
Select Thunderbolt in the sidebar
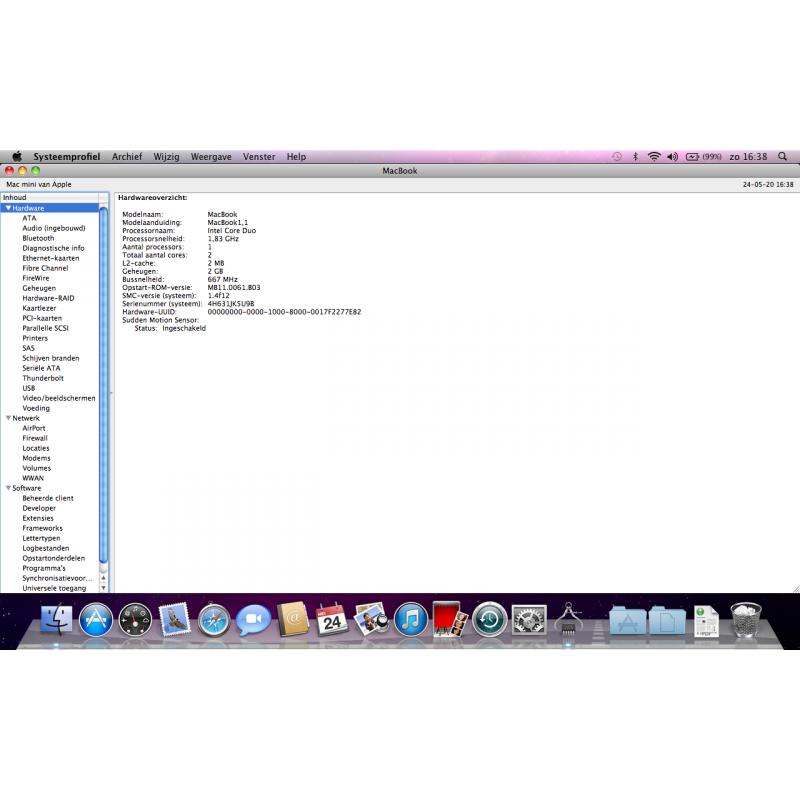43,378
